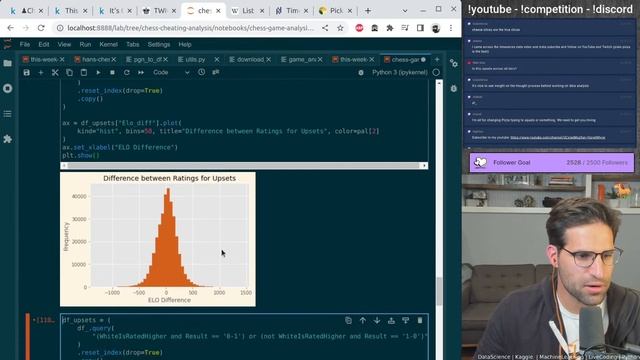
Task: Switch kernel by clicking Python 3 (ipykernel)
Action: [x=400, y=73]
